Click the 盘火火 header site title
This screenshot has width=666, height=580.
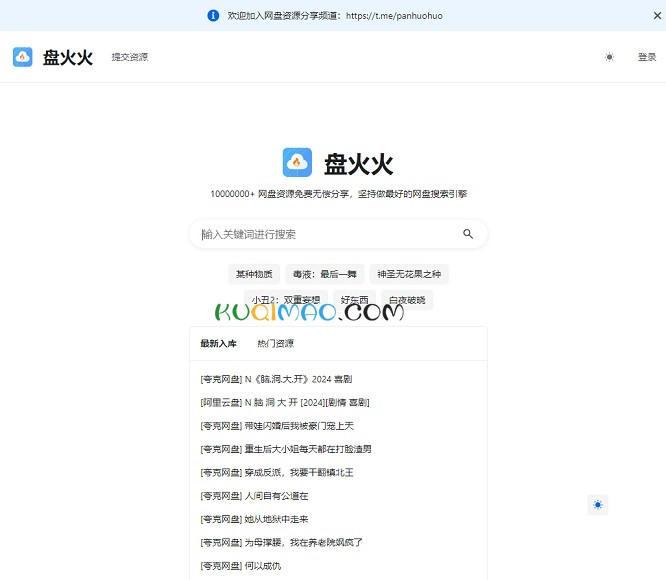coord(68,57)
